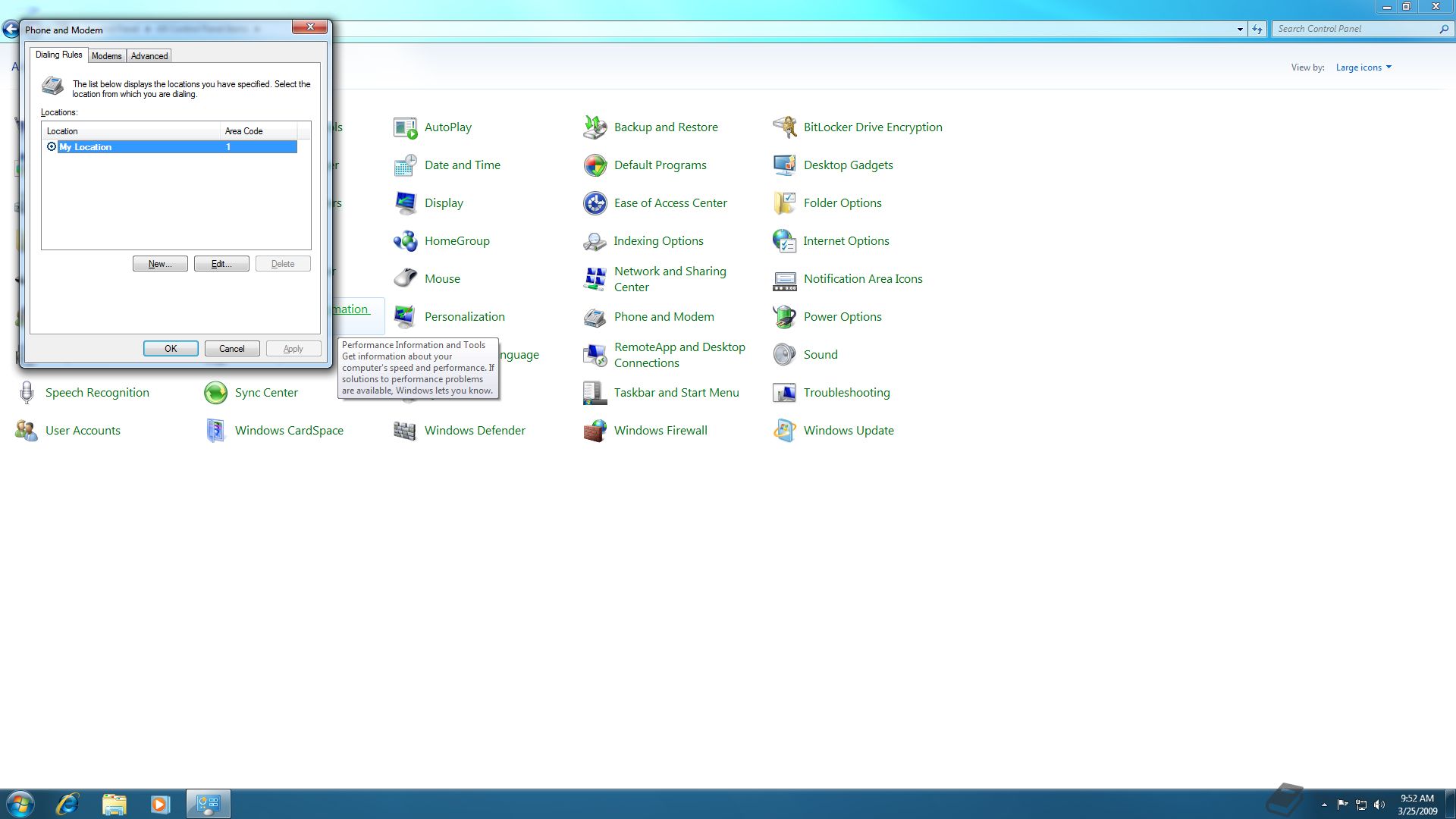Open the Sound icon
The width and height of the screenshot is (1456, 819).
click(x=784, y=355)
